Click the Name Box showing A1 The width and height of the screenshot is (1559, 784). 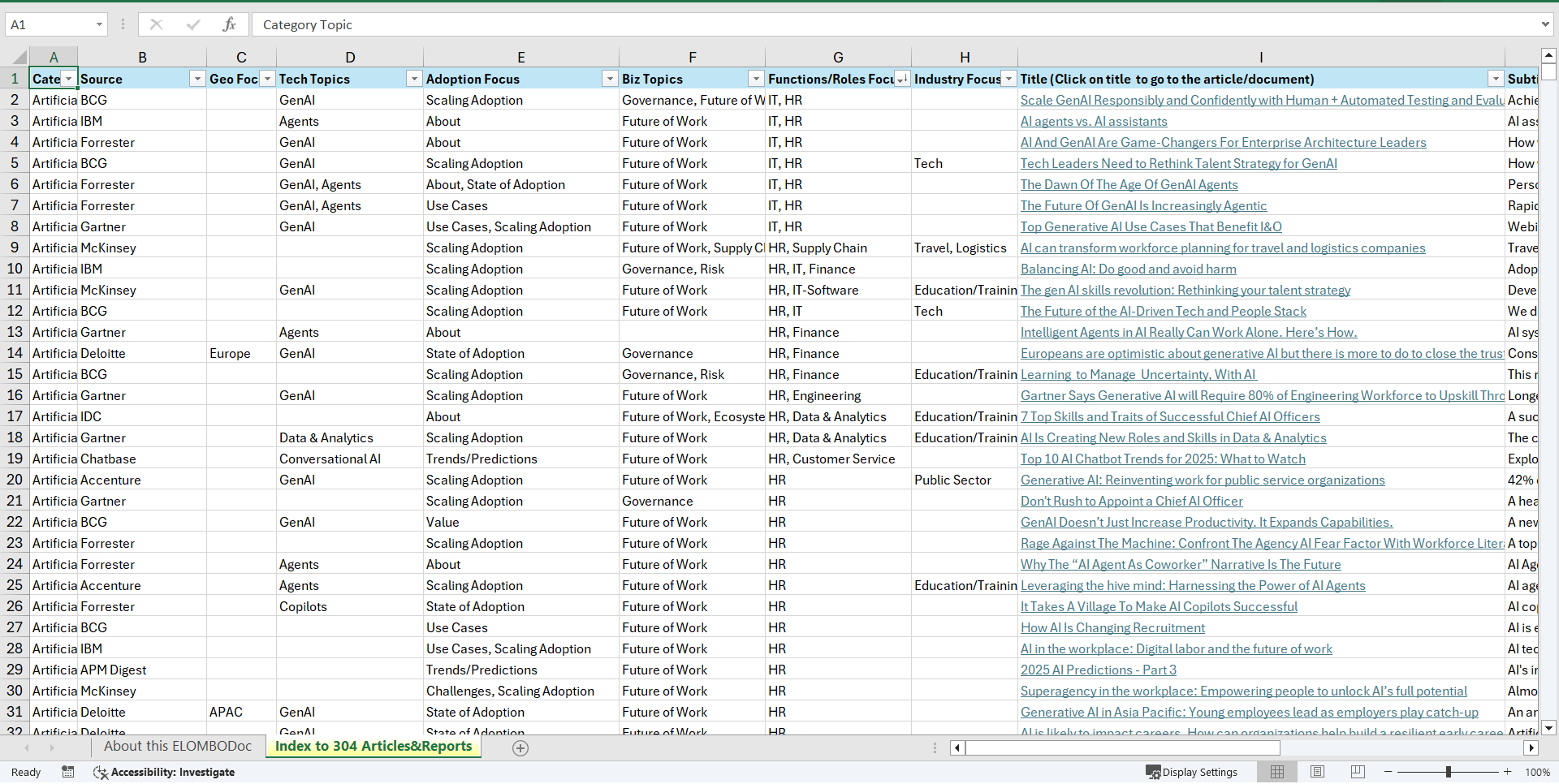[x=49, y=24]
